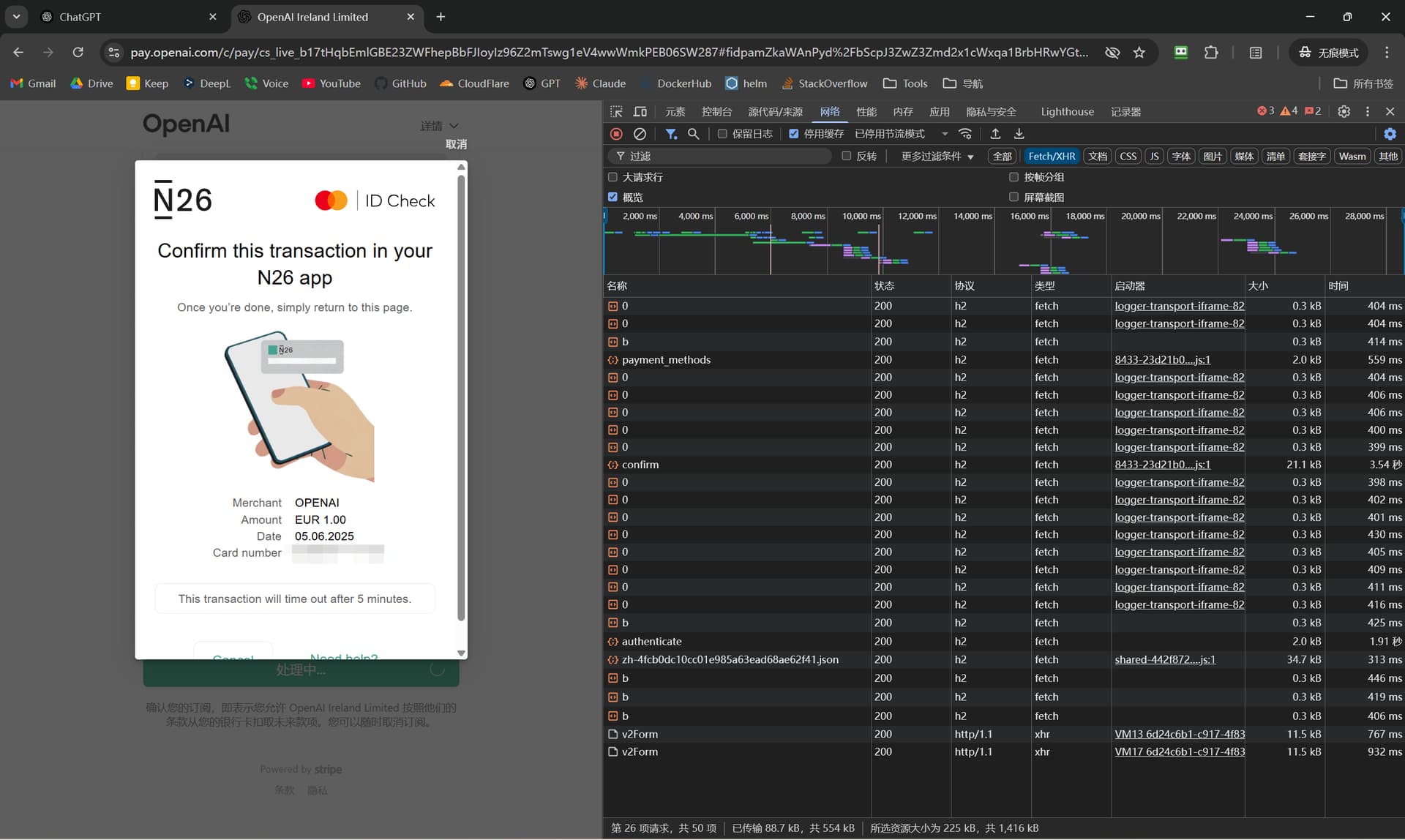This screenshot has height=840, width=1405.
Task: Go back to previous page
Action: [18, 52]
